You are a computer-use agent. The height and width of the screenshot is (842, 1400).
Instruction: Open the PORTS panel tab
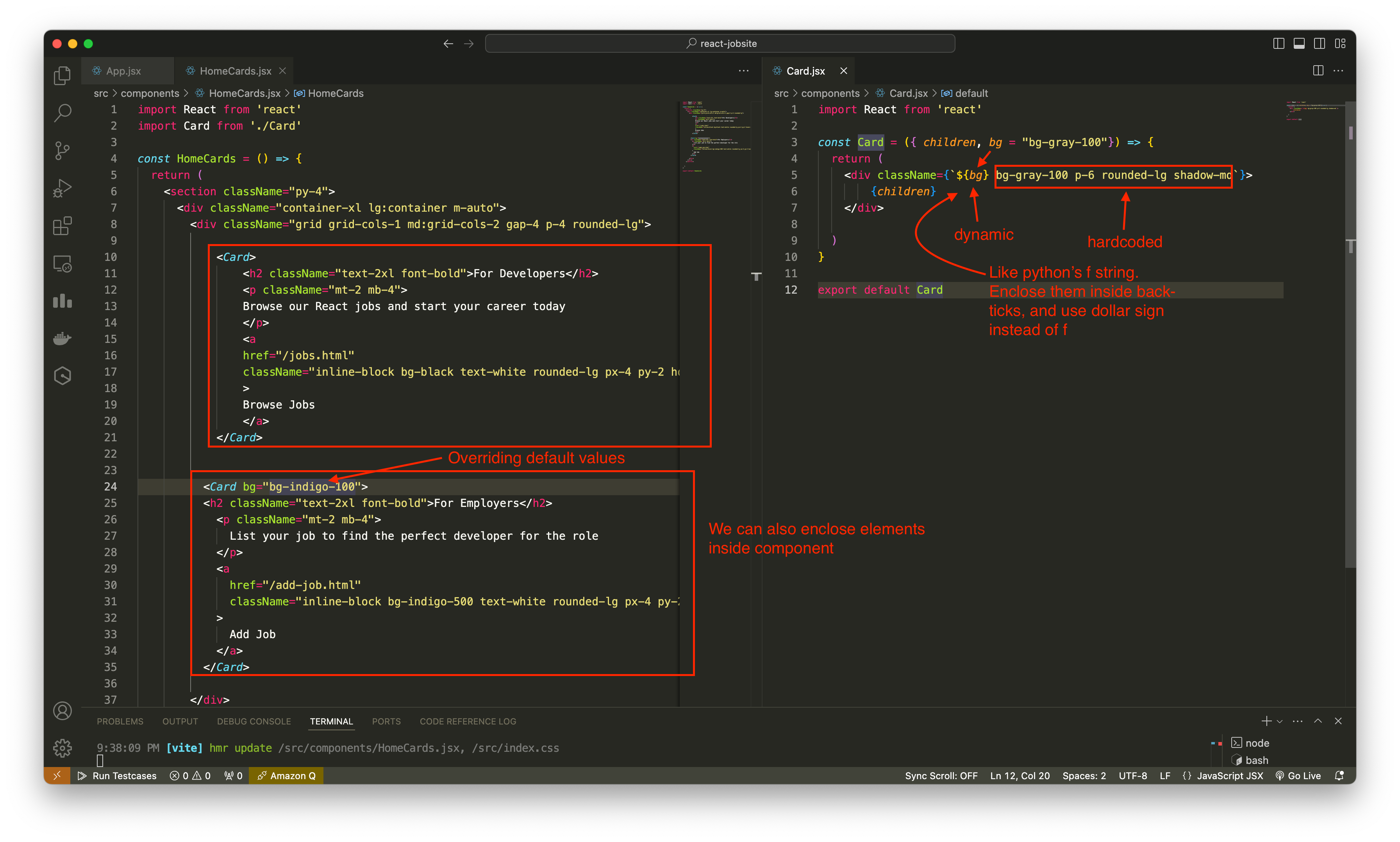click(386, 721)
